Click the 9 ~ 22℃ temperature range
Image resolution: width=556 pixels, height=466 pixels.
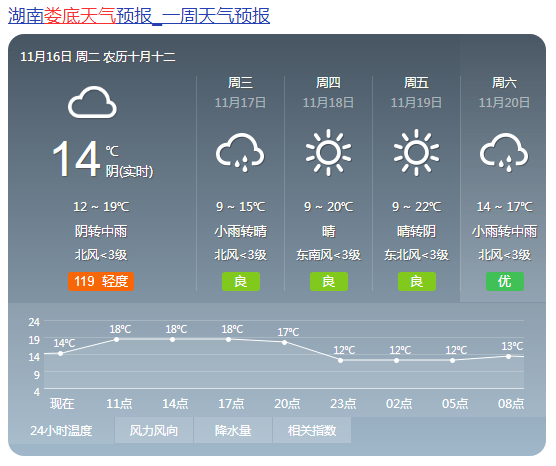(x=416, y=206)
